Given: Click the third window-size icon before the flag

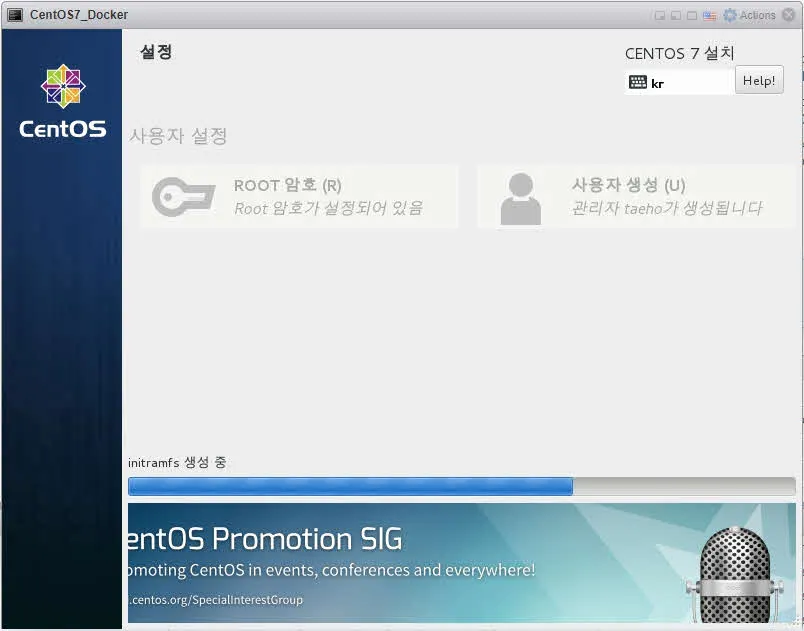Looking at the screenshot, I should 692,15.
